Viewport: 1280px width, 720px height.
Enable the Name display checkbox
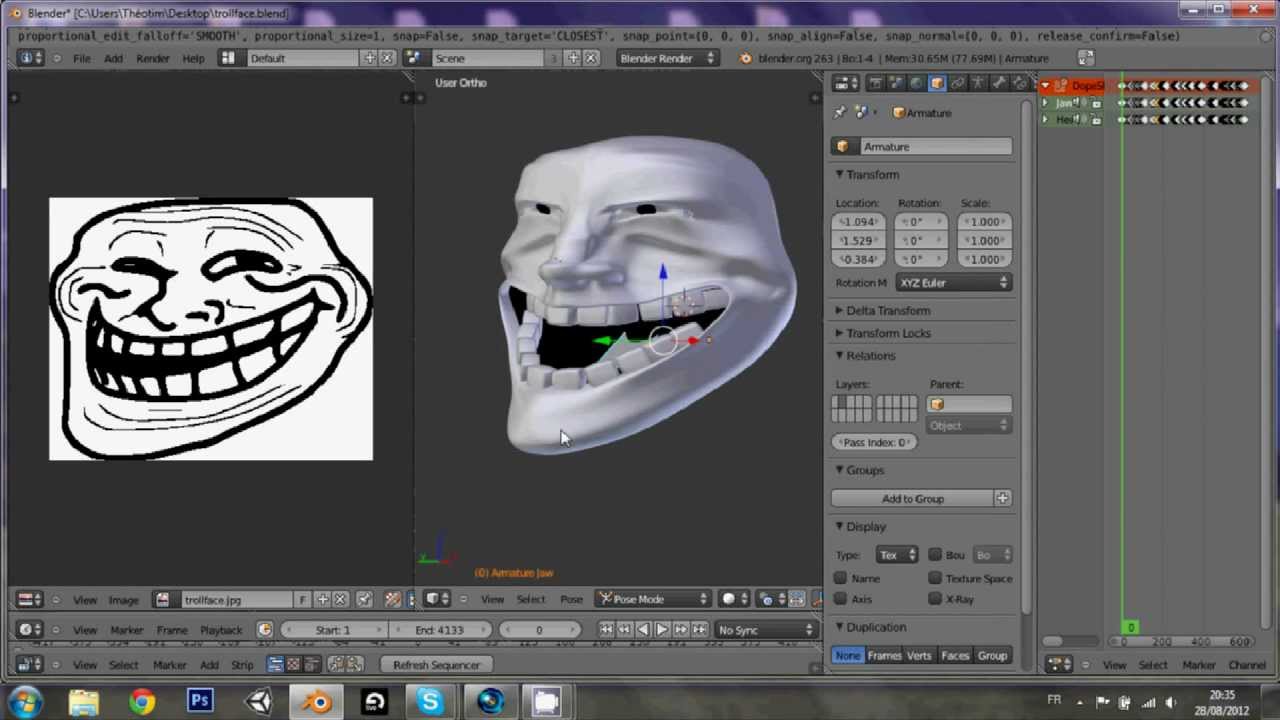[x=841, y=578]
